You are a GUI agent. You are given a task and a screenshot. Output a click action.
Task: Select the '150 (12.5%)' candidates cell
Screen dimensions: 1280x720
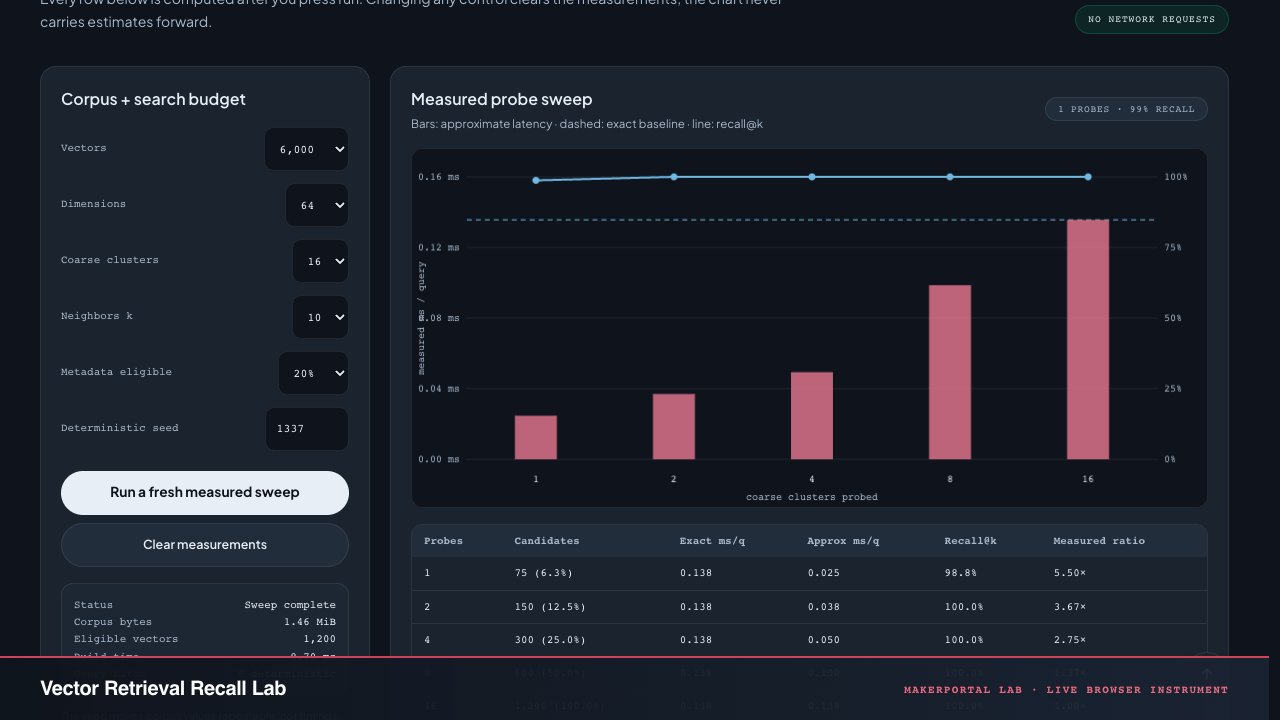pyautogui.click(x=550, y=607)
